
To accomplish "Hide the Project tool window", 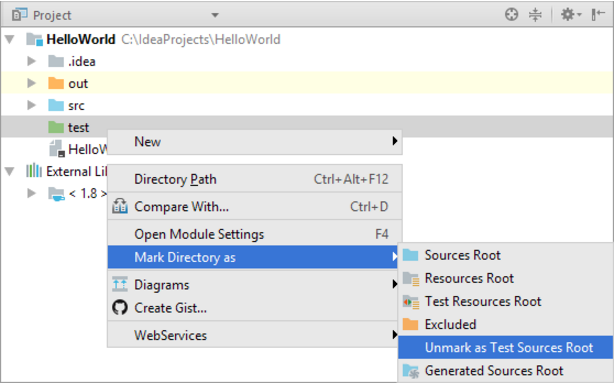I will tap(598, 15).
